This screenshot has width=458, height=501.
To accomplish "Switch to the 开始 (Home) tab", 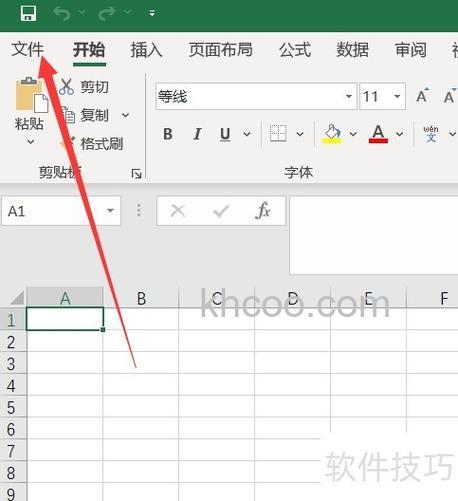I will coord(89,50).
